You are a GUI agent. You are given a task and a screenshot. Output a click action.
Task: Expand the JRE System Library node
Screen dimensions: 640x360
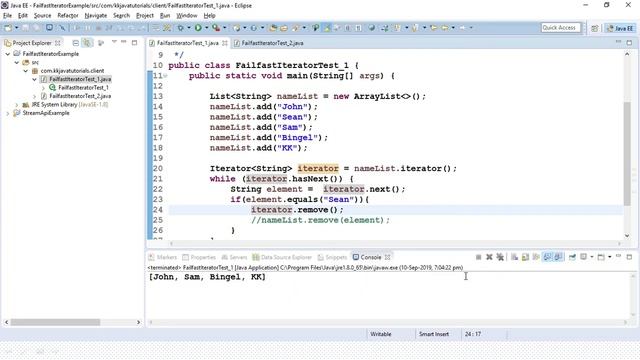(x=17, y=104)
